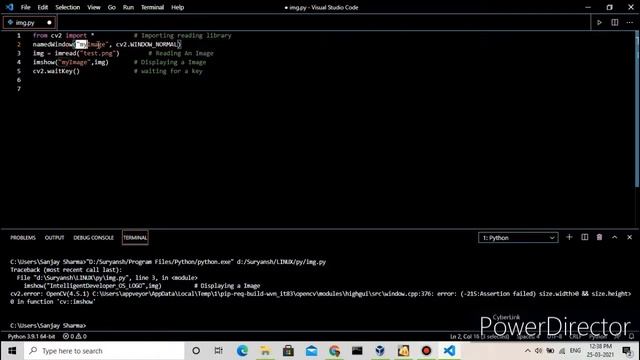
Task: Open the Edit menu
Action: pos(42,7)
